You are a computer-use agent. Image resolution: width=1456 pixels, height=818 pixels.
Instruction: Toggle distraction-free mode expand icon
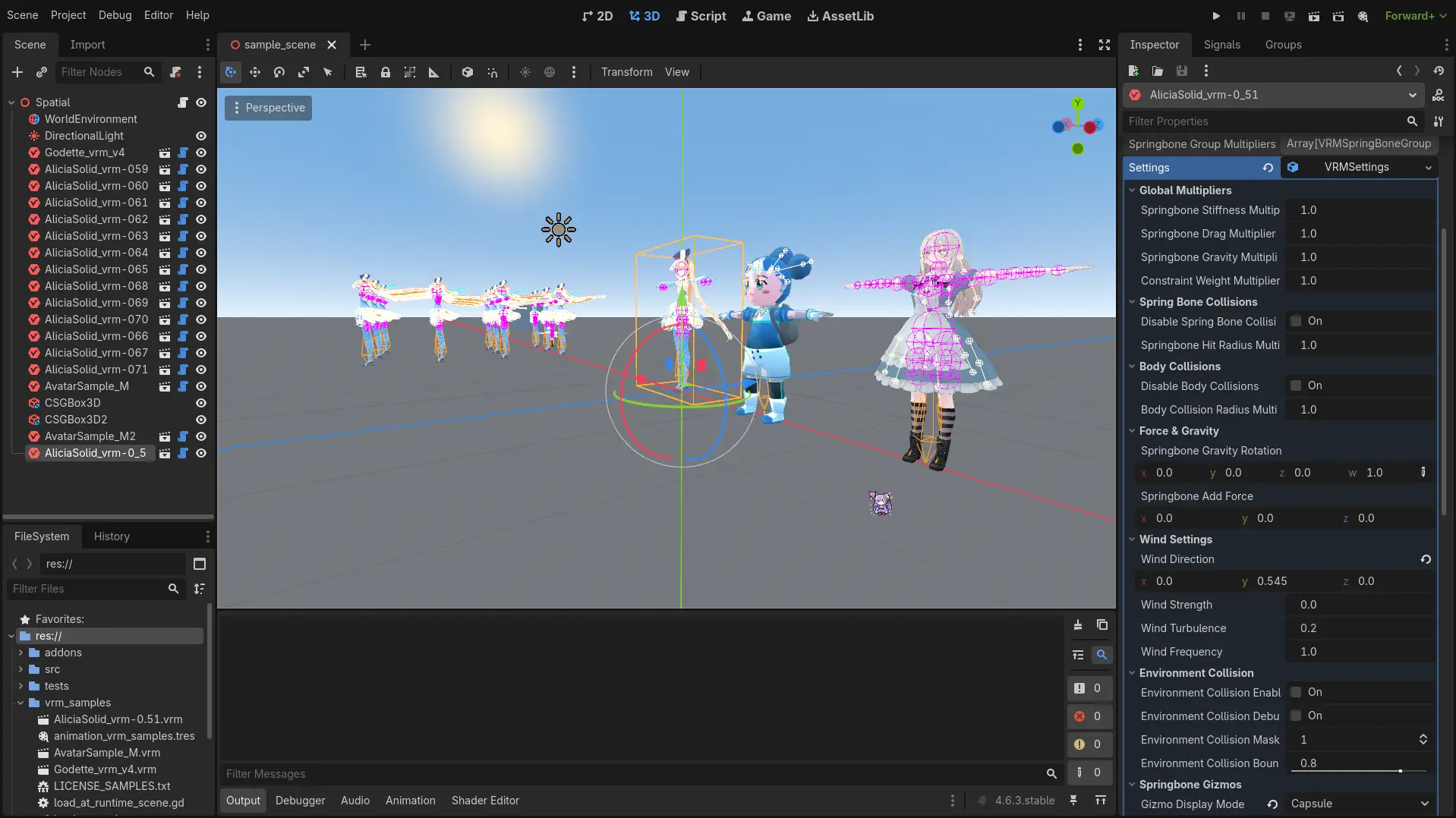coord(1105,45)
